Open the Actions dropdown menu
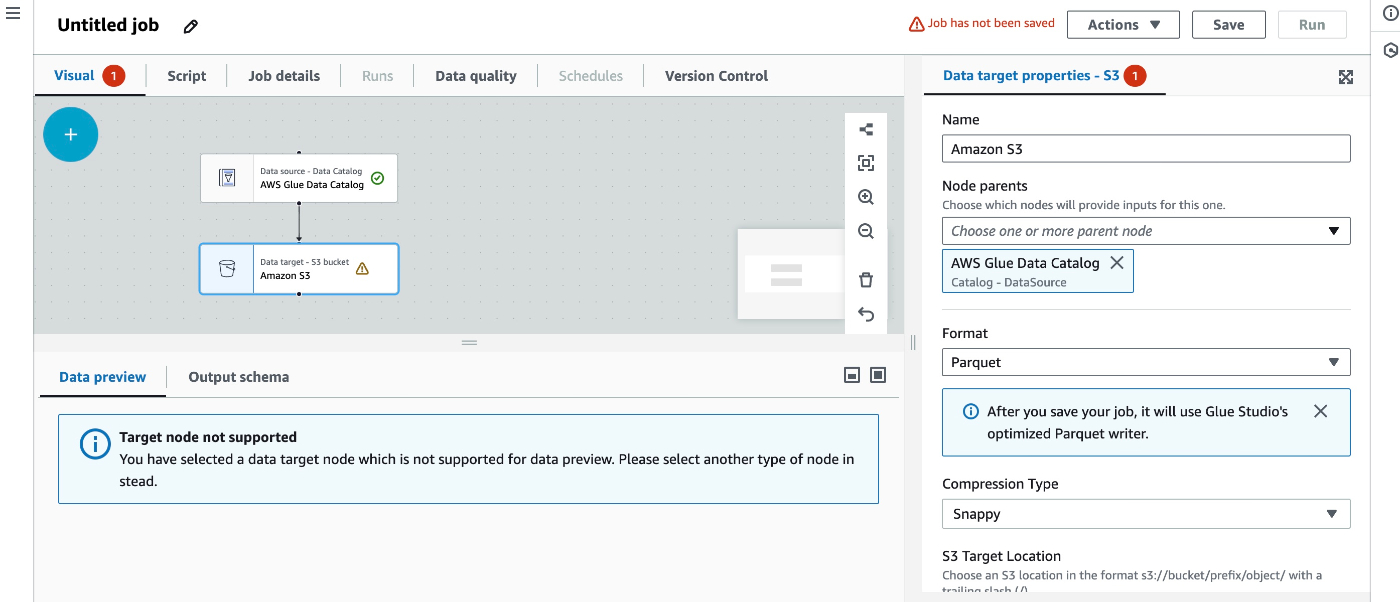This screenshot has height=602, width=1400. point(1123,25)
